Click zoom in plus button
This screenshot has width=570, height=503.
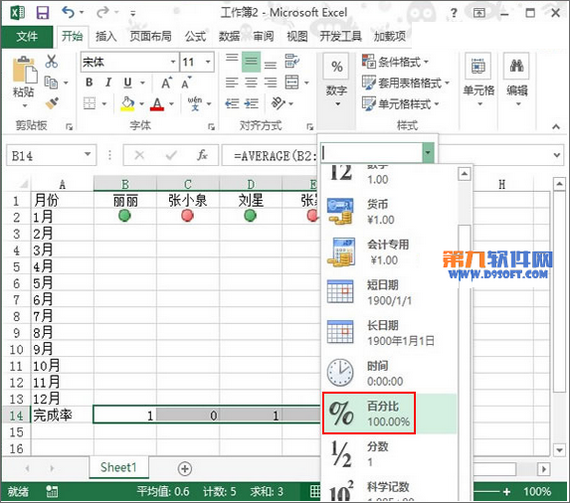[x=506, y=492]
